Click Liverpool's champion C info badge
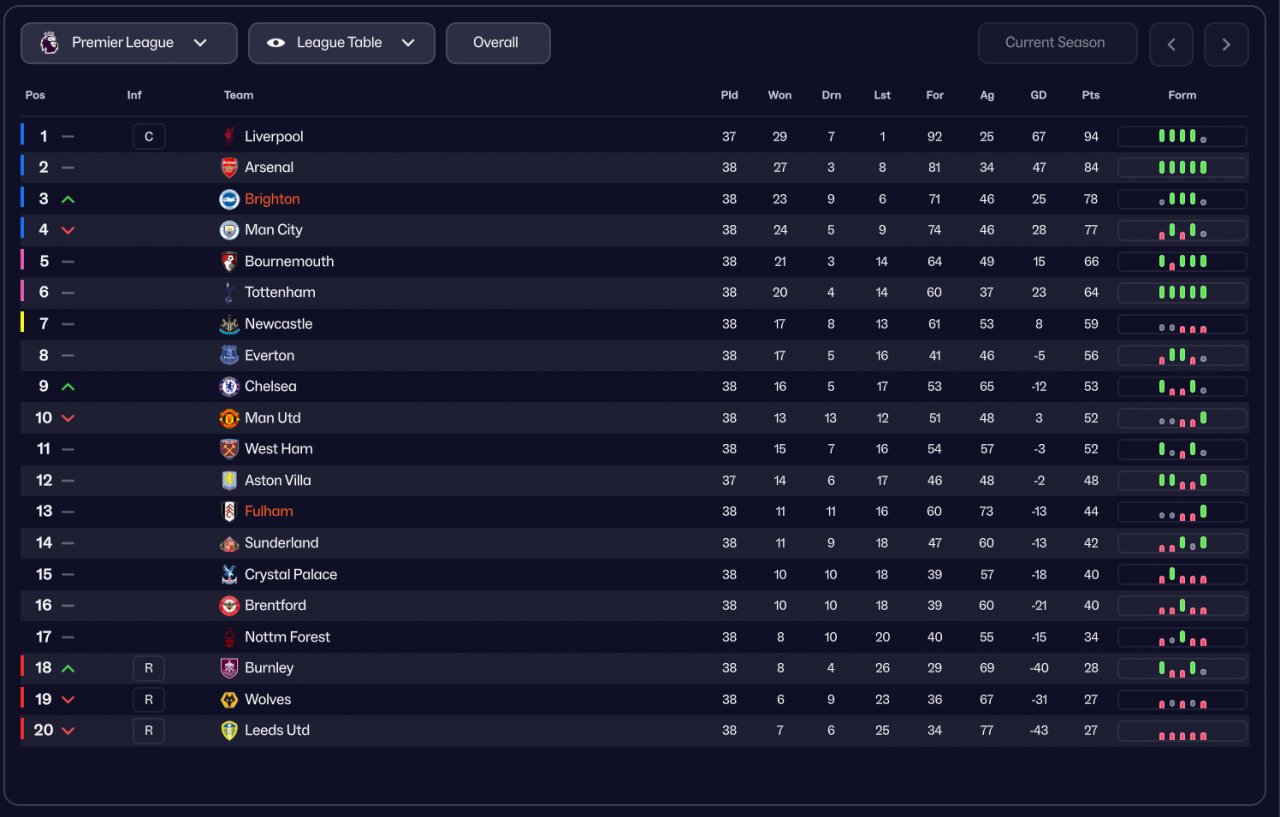This screenshot has height=817, width=1280. tap(149, 137)
